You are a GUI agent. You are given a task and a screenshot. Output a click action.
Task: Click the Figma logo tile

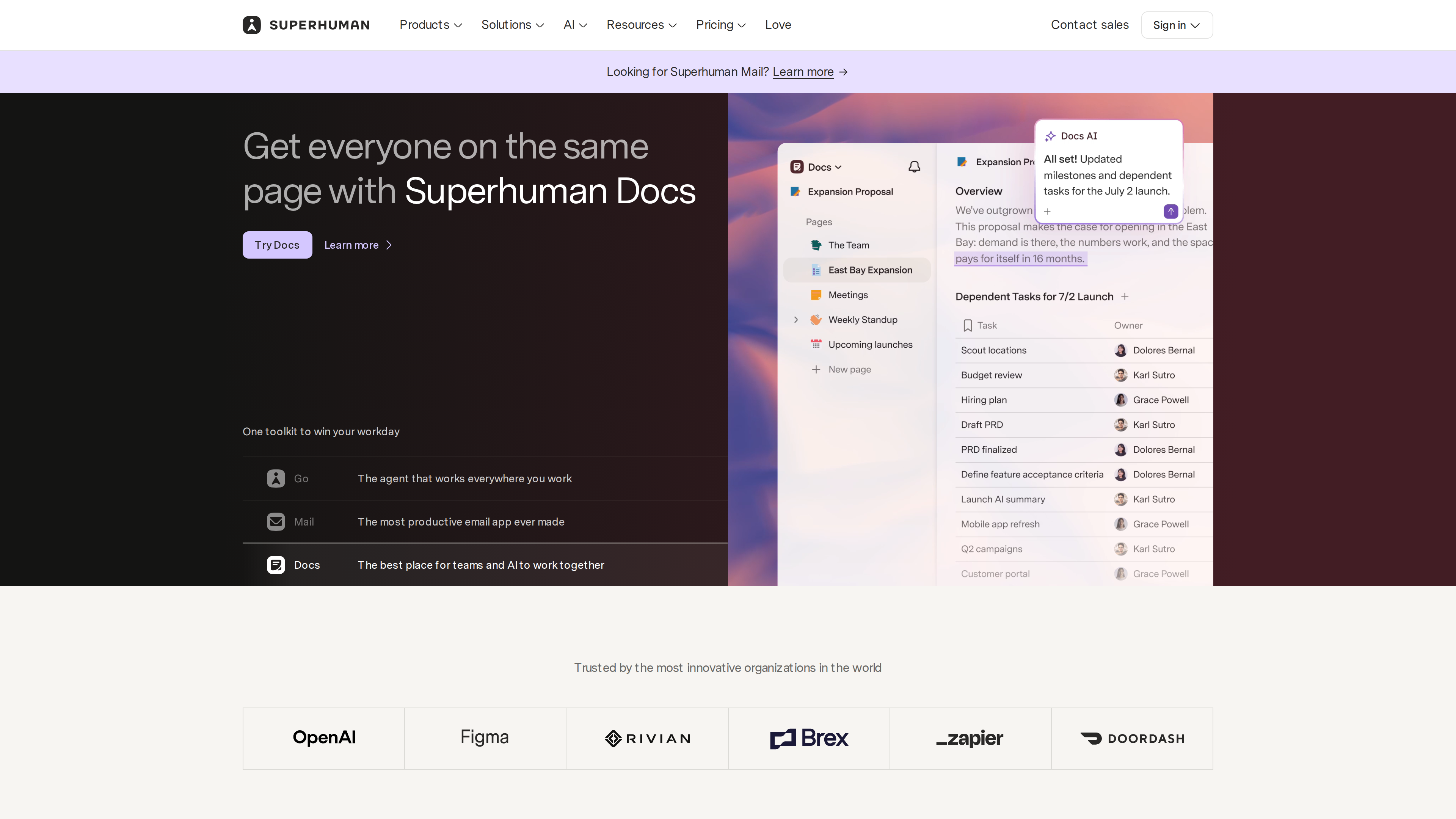tap(485, 738)
